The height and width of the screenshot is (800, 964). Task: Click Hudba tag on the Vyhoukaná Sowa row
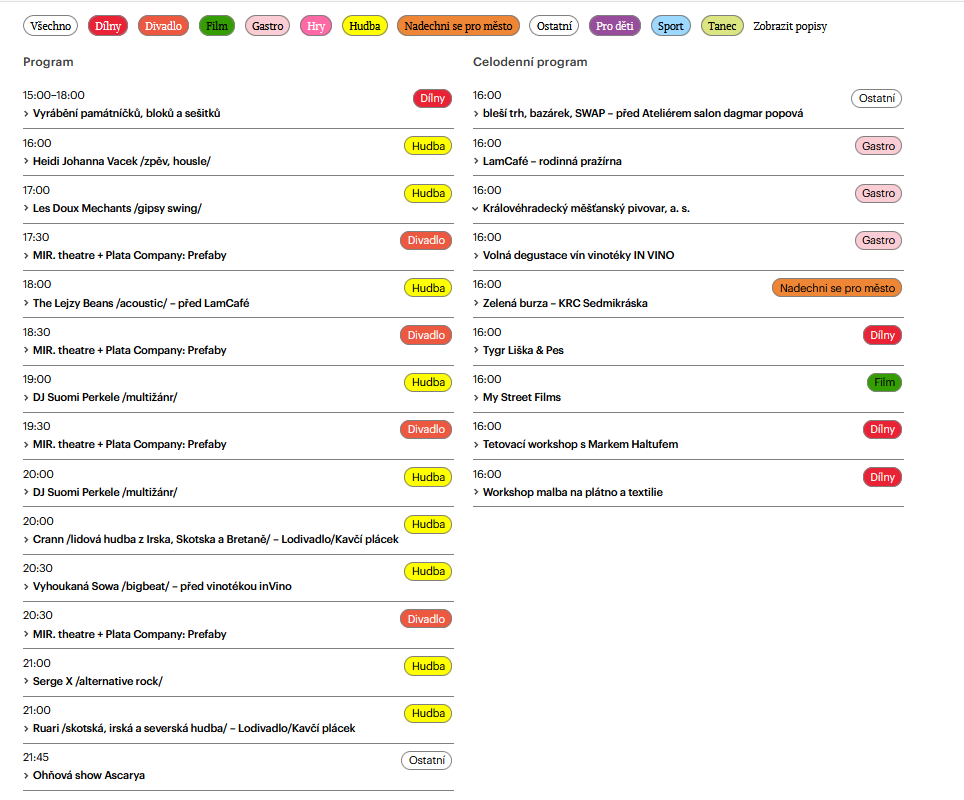click(428, 571)
